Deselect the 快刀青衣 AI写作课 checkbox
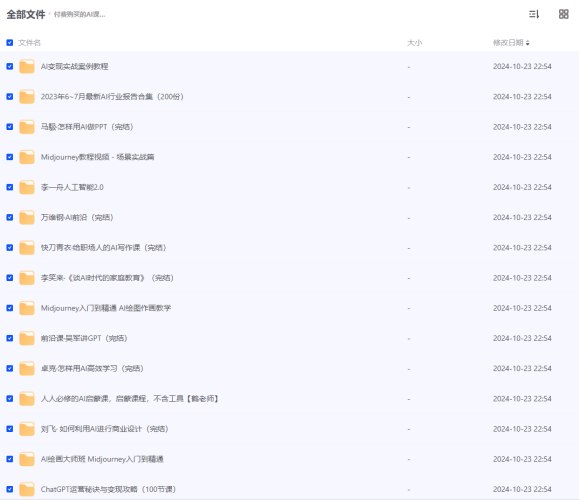Screen dimensions: 580x500 point(10,248)
